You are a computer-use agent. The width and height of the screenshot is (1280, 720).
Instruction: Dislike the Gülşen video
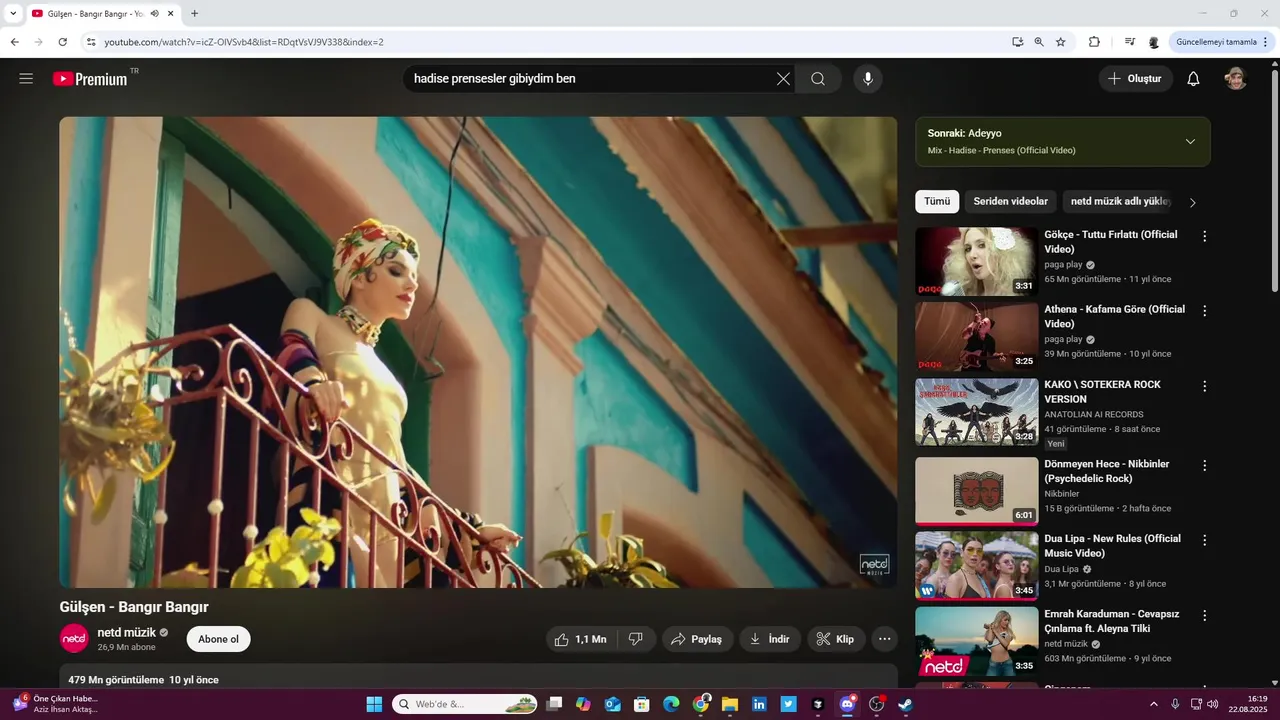[635, 639]
